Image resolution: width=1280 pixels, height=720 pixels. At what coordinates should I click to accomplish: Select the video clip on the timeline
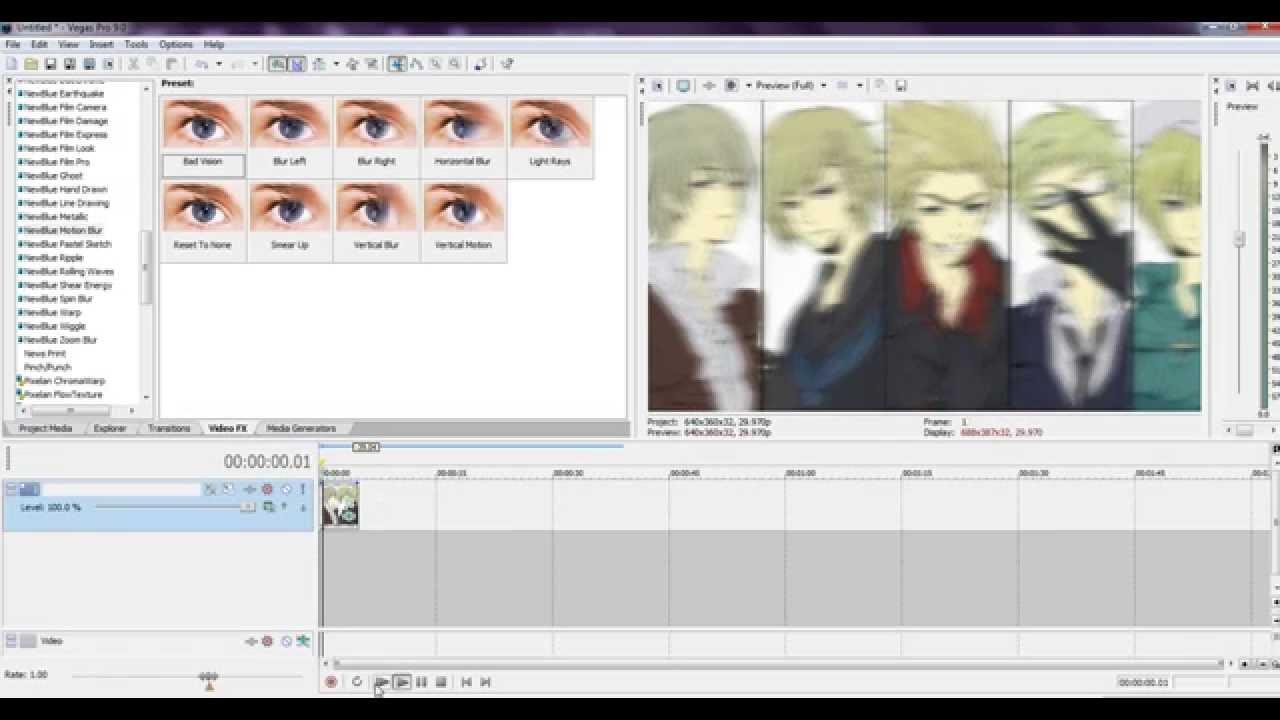pyautogui.click(x=340, y=504)
